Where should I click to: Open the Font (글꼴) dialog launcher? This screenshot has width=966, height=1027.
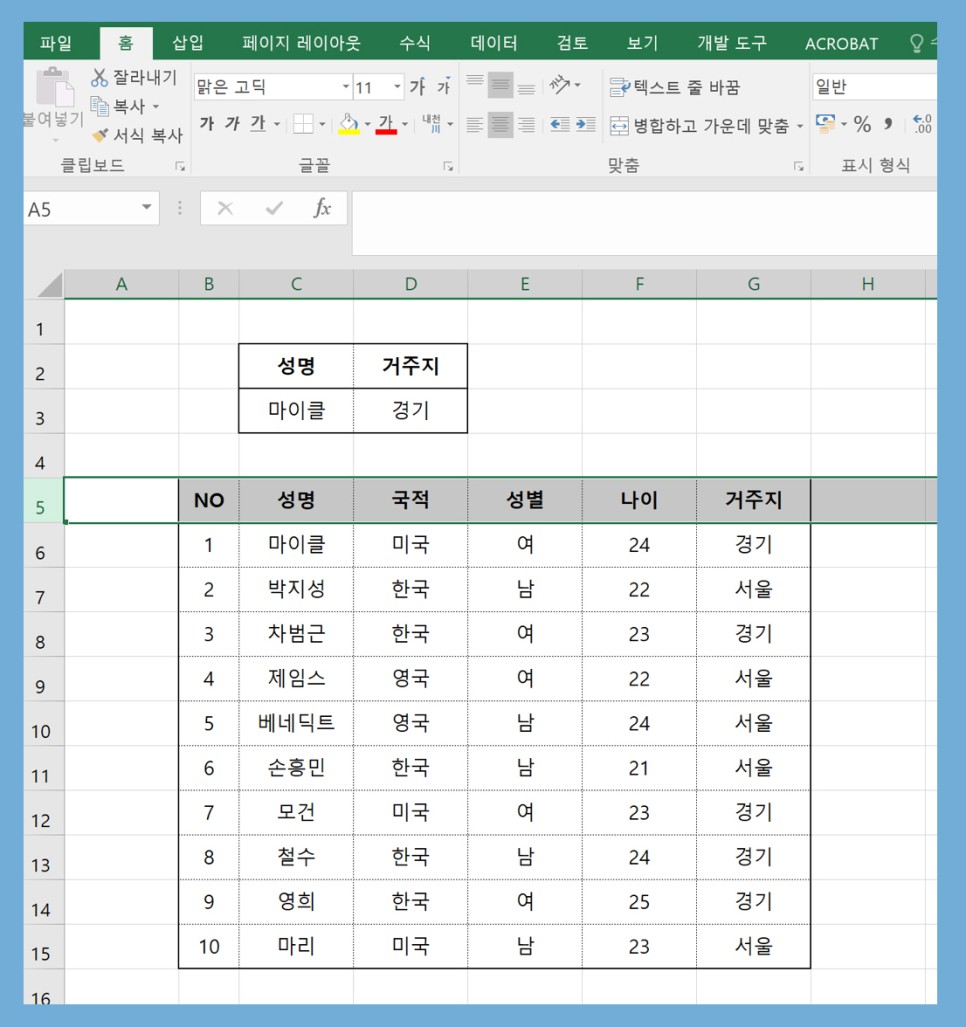pos(448,167)
